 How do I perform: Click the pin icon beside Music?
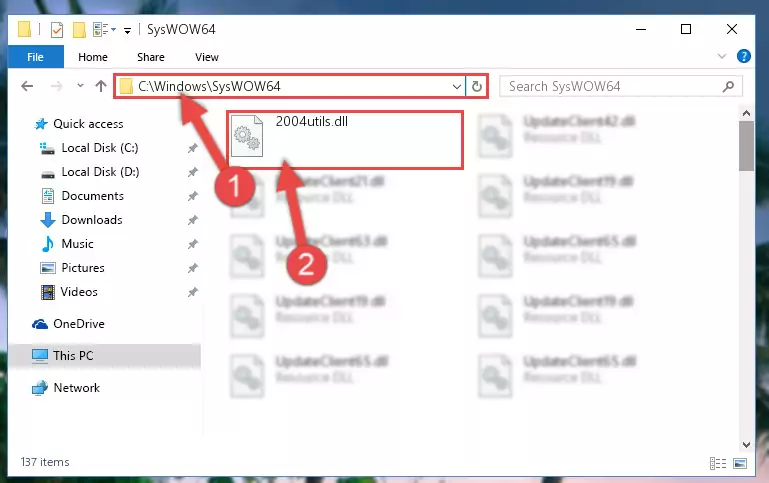click(193, 244)
